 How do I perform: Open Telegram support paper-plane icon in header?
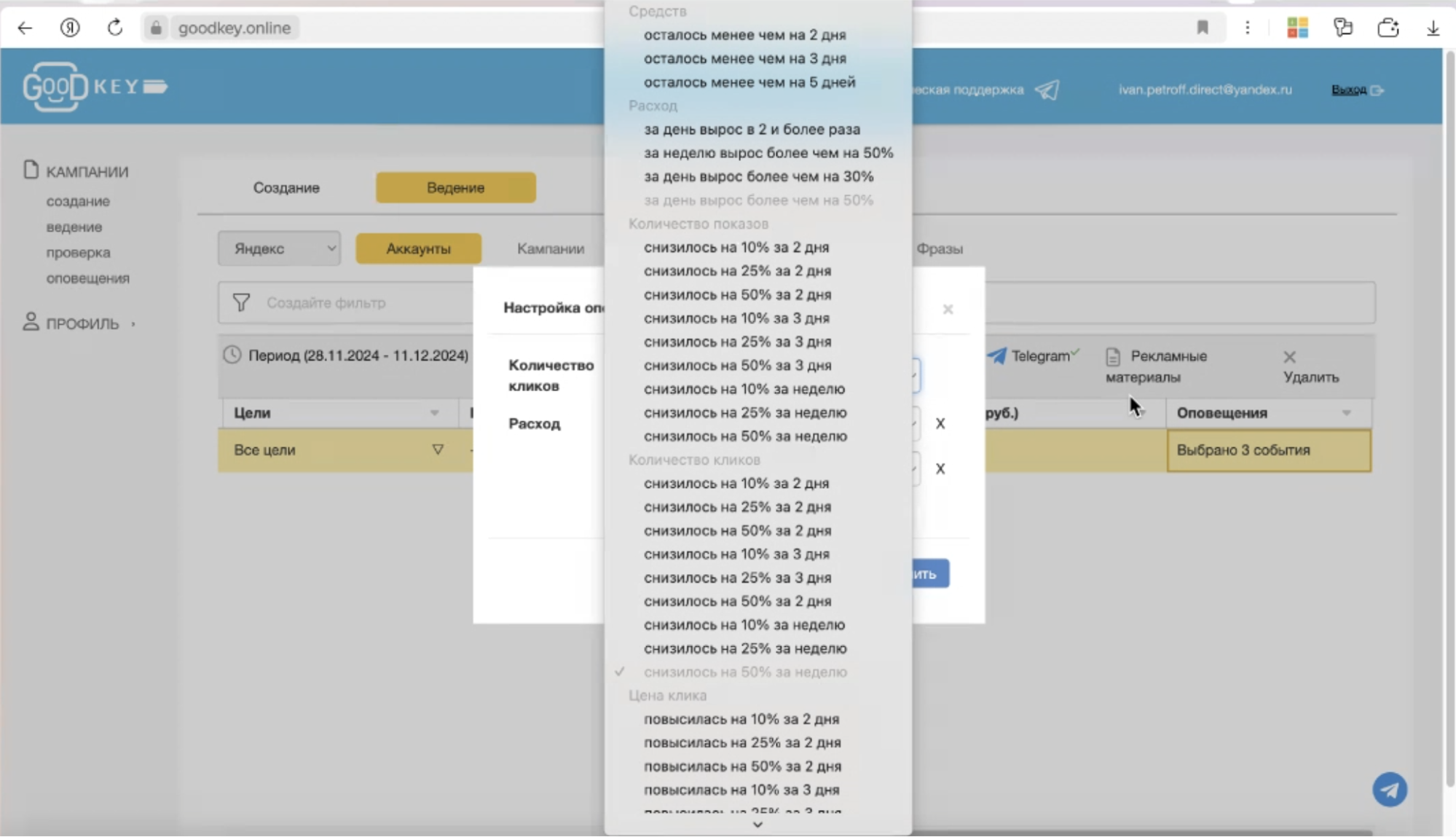point(1047,90)
